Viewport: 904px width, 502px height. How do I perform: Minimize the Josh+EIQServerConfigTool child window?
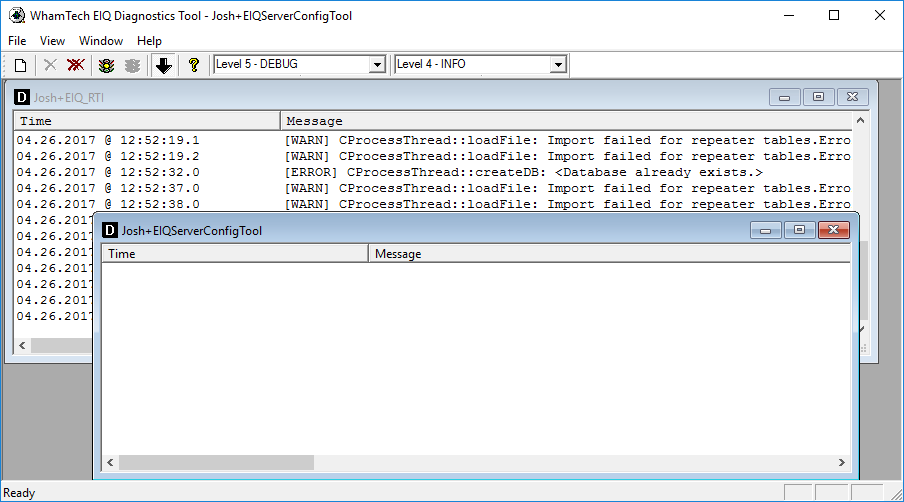pyautogui.click(x=766, y=230)
